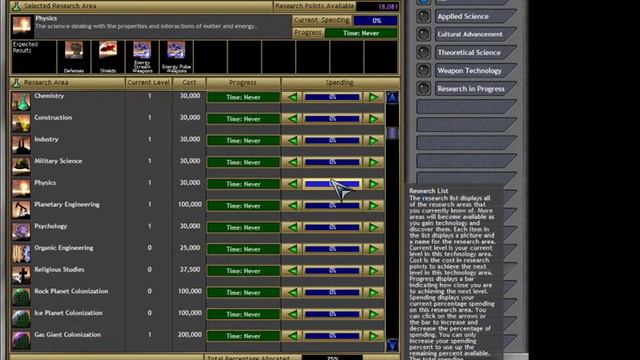
Task: Select the Energy Stream Weapons result thumbnail
Action: (x=142, y=57)
